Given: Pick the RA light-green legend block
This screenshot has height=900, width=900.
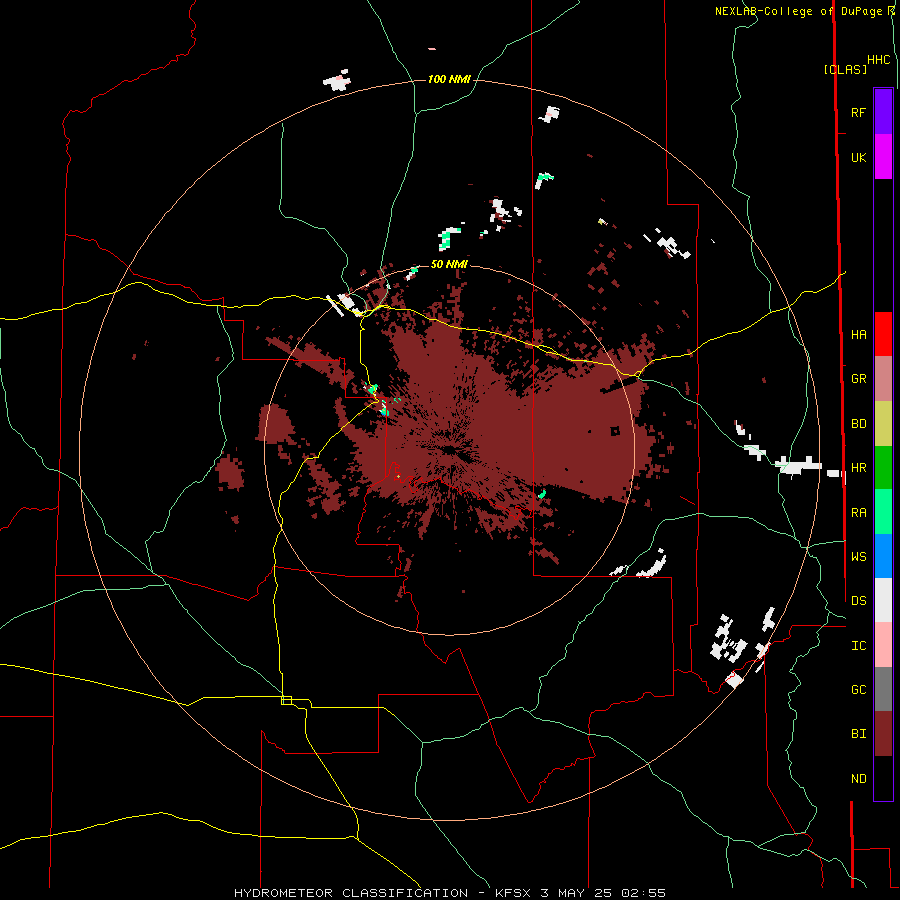Looking at the screenshot, I should 883,512.
